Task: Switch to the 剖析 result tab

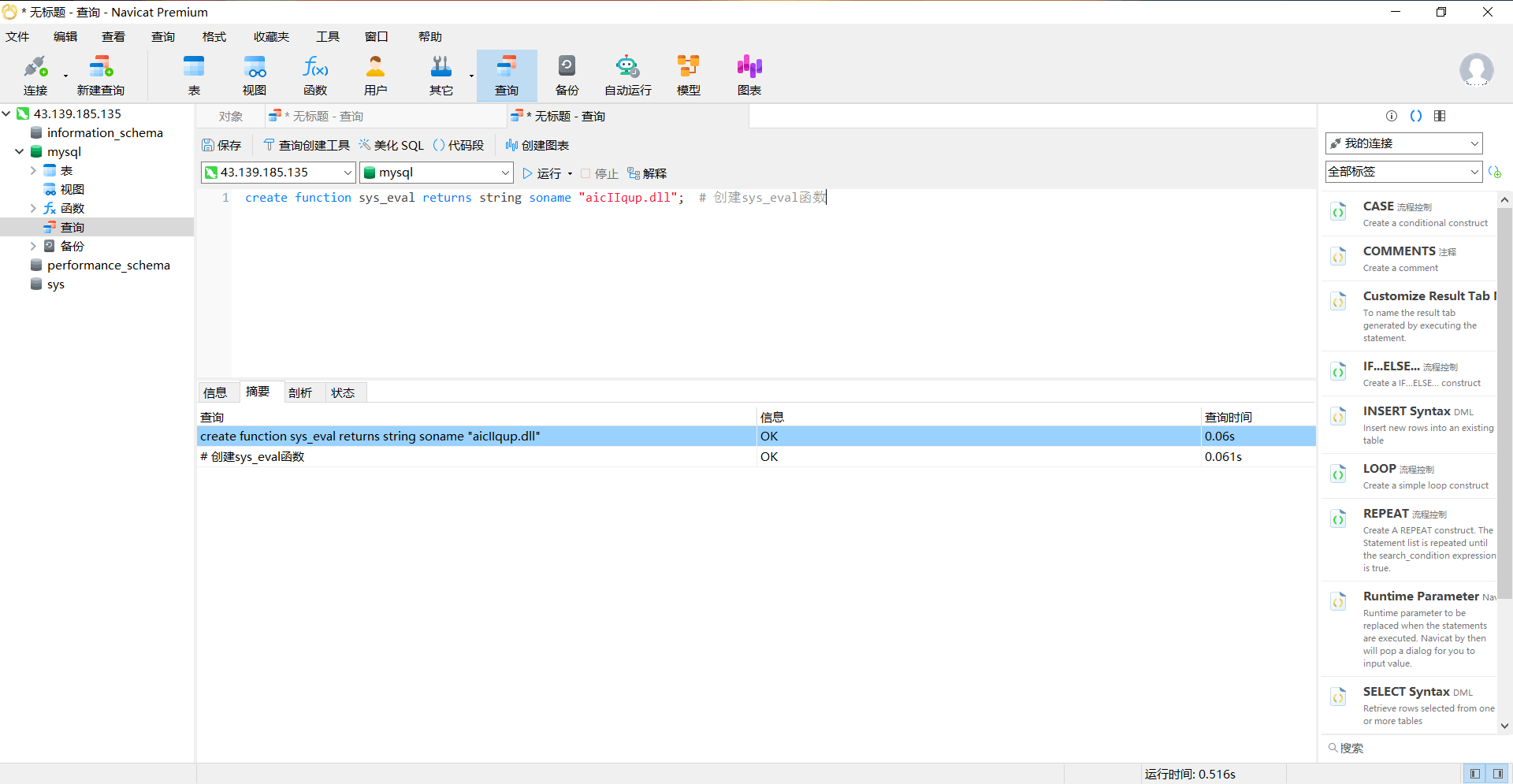Action: point(300,392)
